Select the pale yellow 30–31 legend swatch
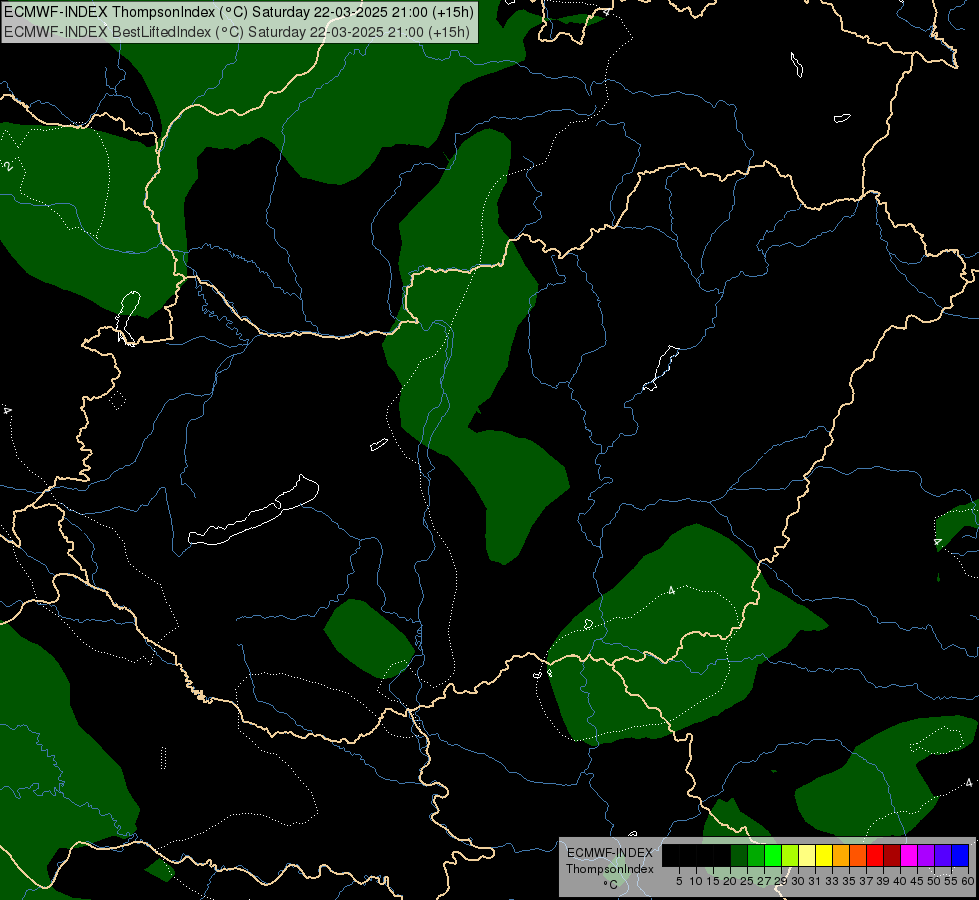The width and height of the screenshot is (979, 900). pos(807,855)
